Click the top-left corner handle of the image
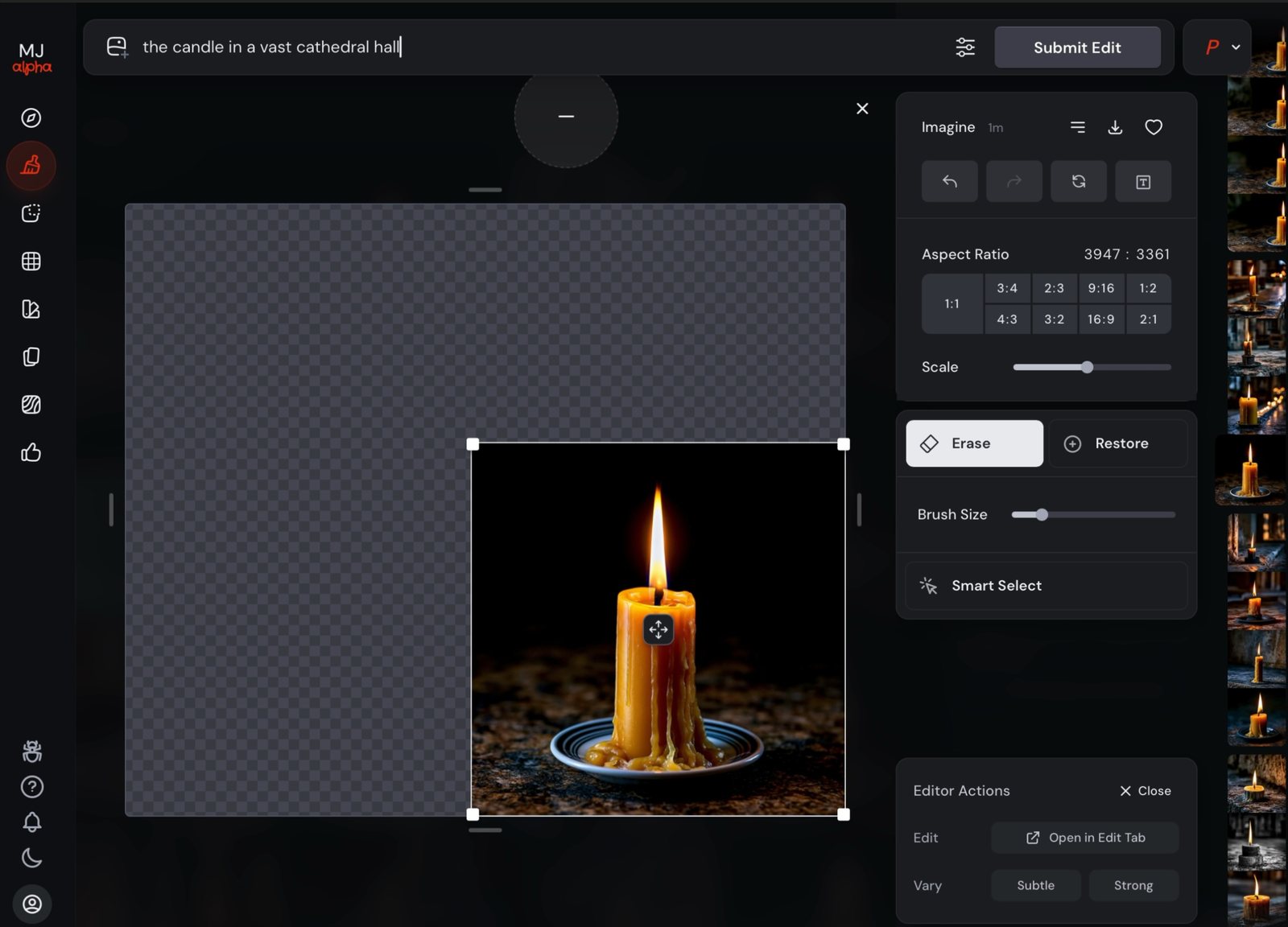Image resolution: width=1288 pixels, height=927 pixels. [x=473, y=444]
